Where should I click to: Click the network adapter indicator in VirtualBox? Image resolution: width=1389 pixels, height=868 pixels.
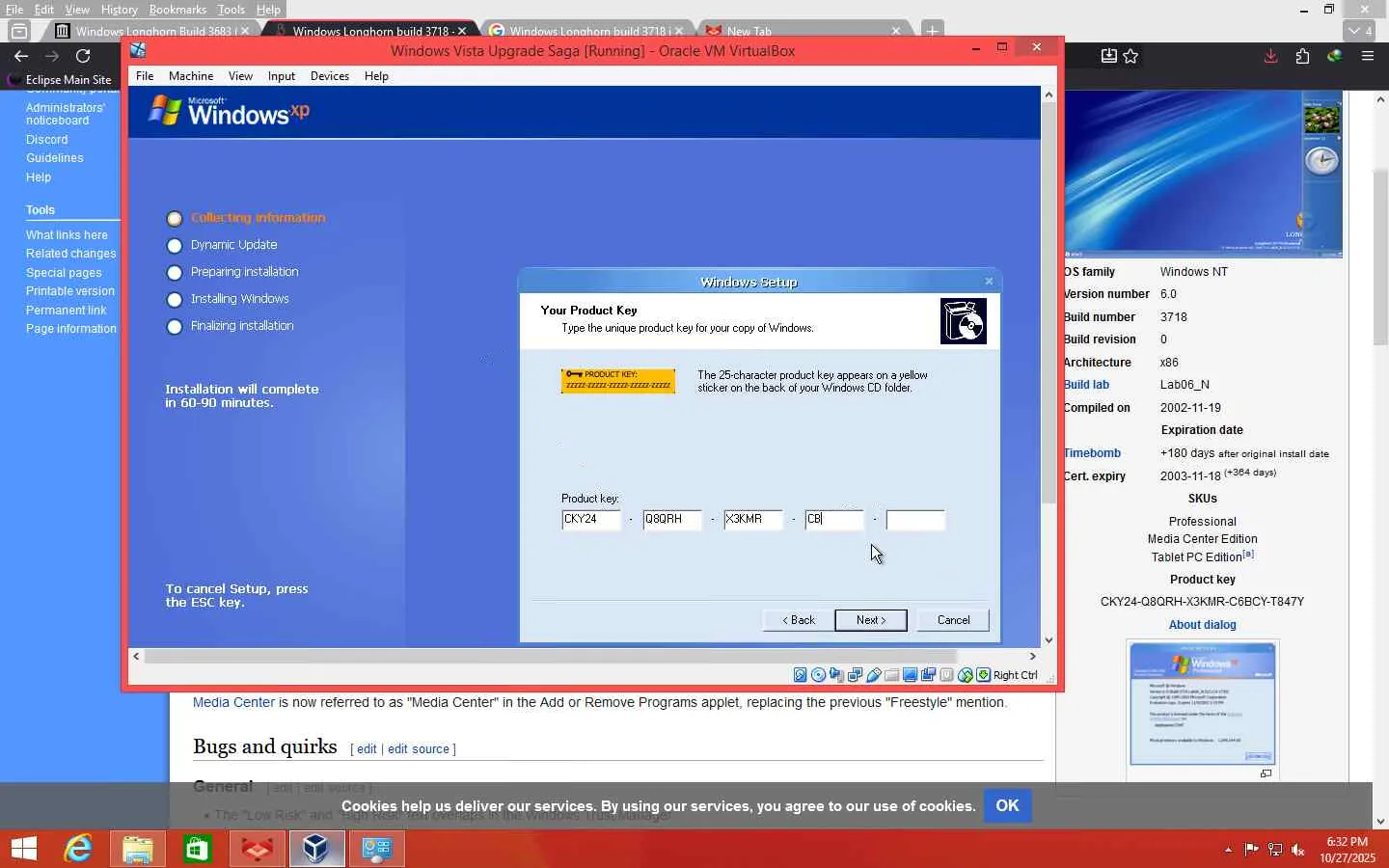tap(855, 675)
